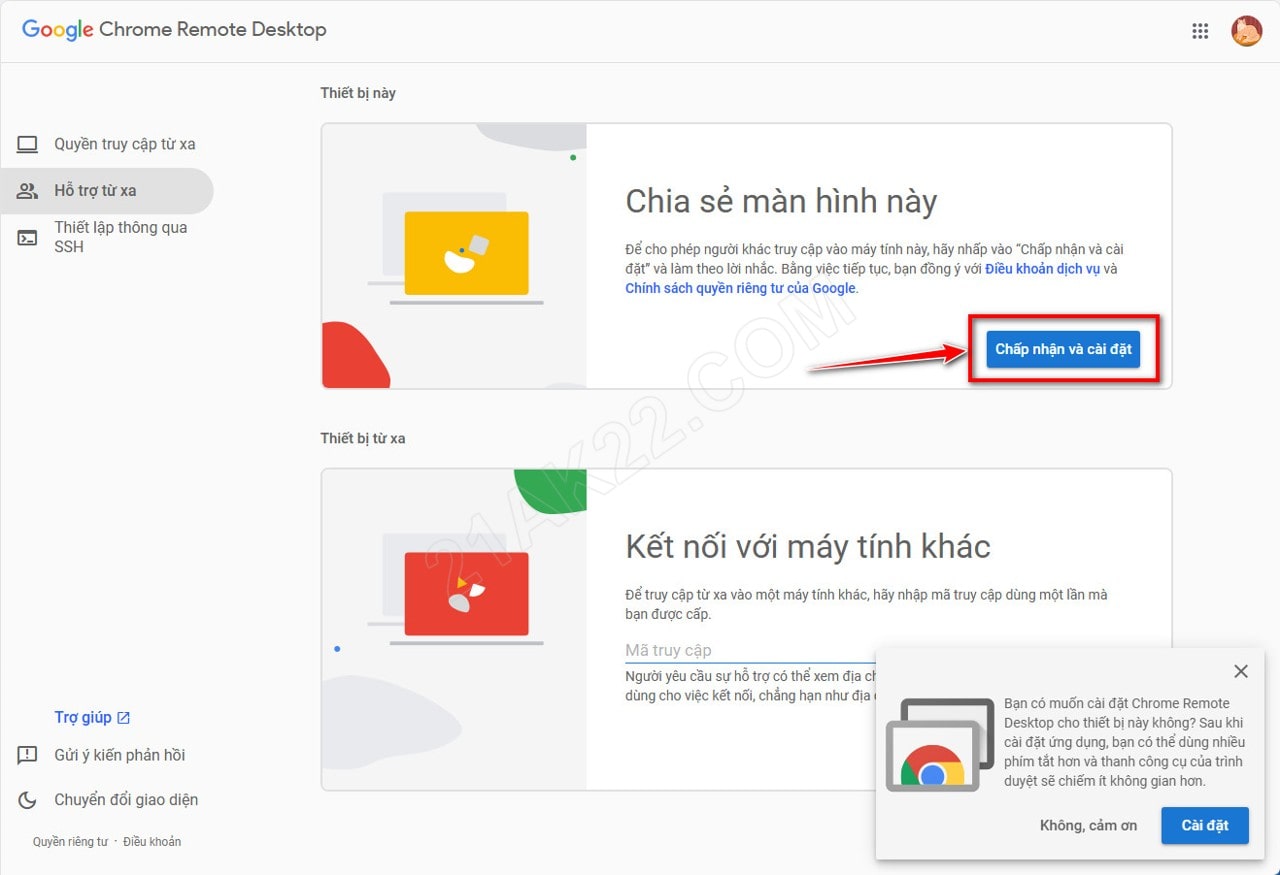Click Cài đặt in the install popup
Image resolution: width=1280 pixels, height=875 pixels.
coord(1205,825)
